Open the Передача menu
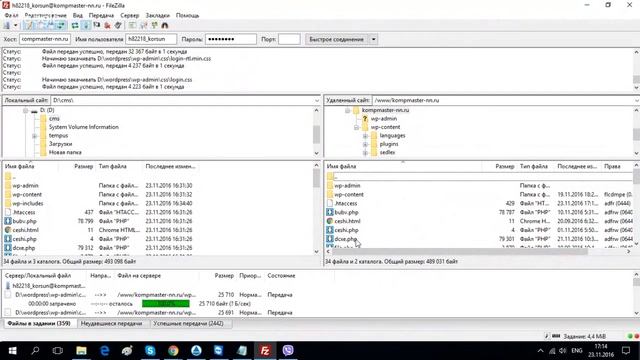The width and height of the screenshot is (640, 360). pos(101,15)
